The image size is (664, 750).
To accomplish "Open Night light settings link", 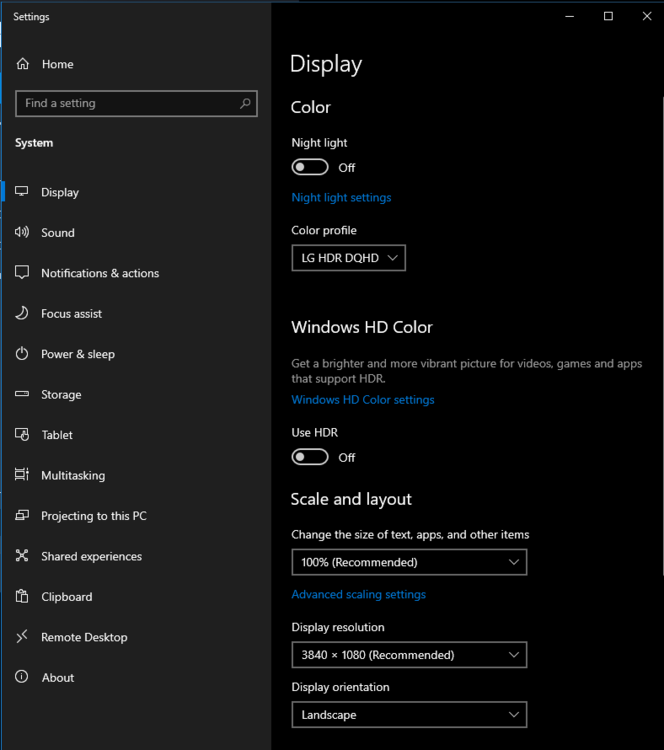I will click(341, 197).
